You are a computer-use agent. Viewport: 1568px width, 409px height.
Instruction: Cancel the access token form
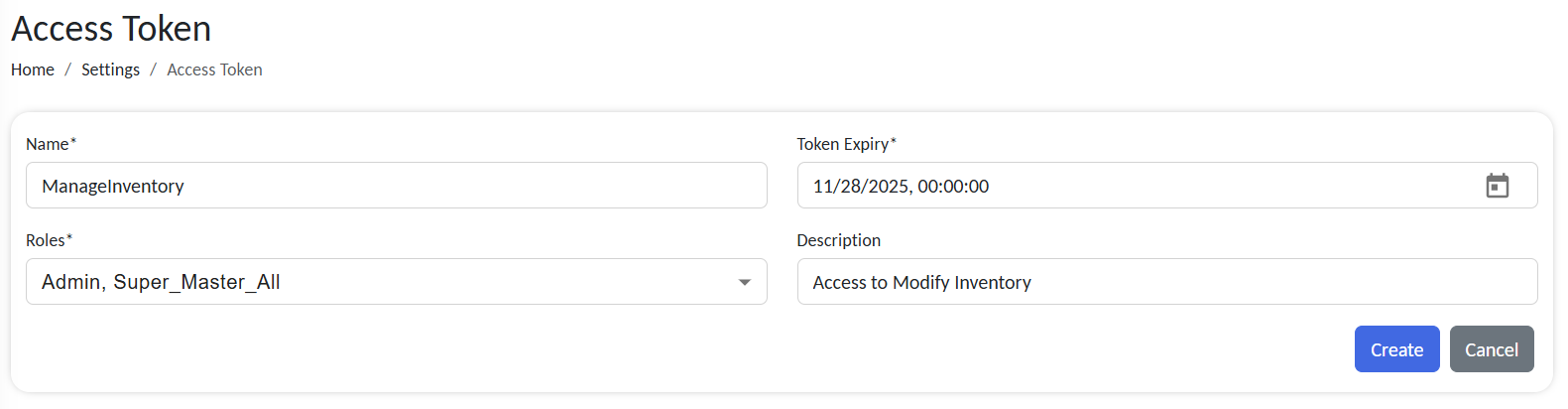pyautogui.click(x=1491, y=349)
